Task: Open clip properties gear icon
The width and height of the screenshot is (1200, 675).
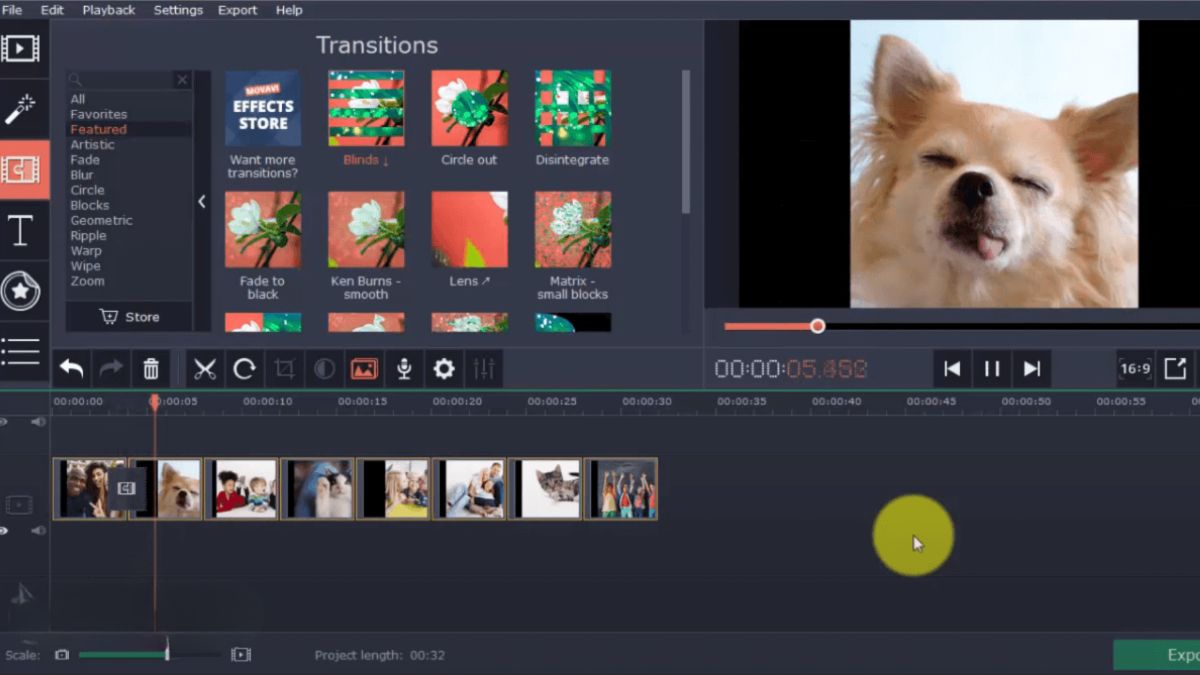Action: [443, 368]
